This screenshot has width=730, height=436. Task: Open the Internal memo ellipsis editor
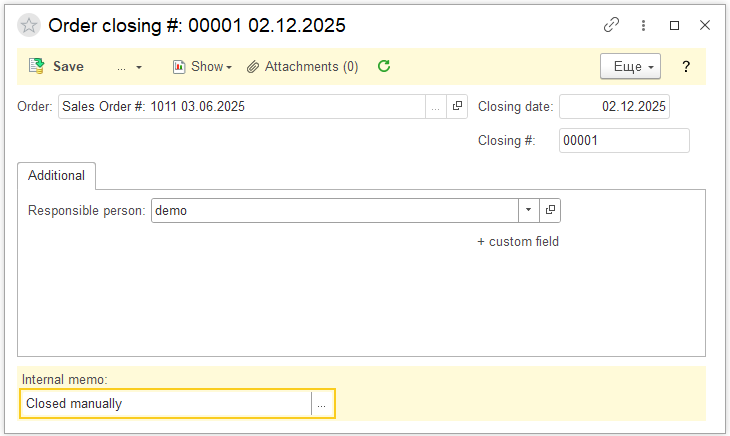pyautogui.click(x=322, y=404)
